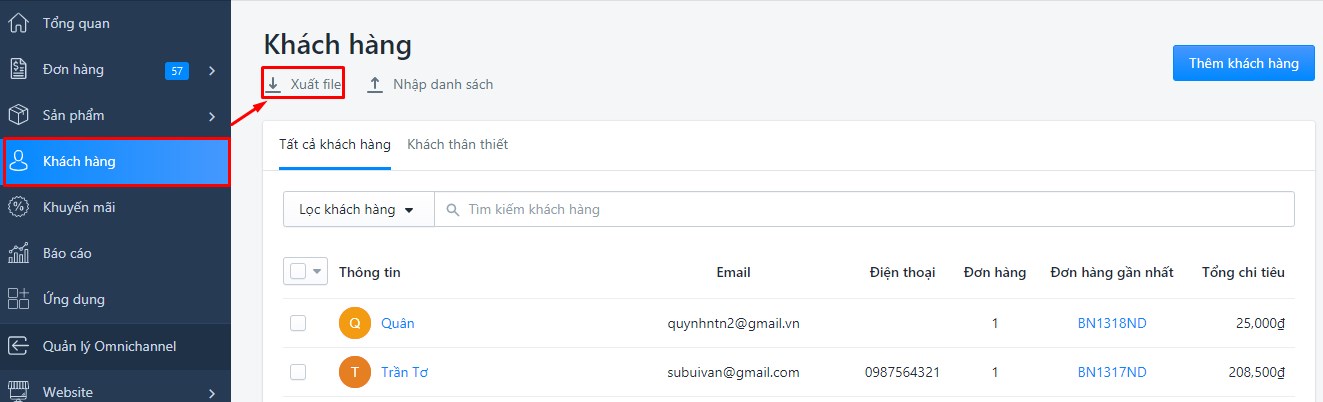Select the Tất cả khách hàng tab
Image resolution: width=1323 pixels, height=402 pixels.
335,144
